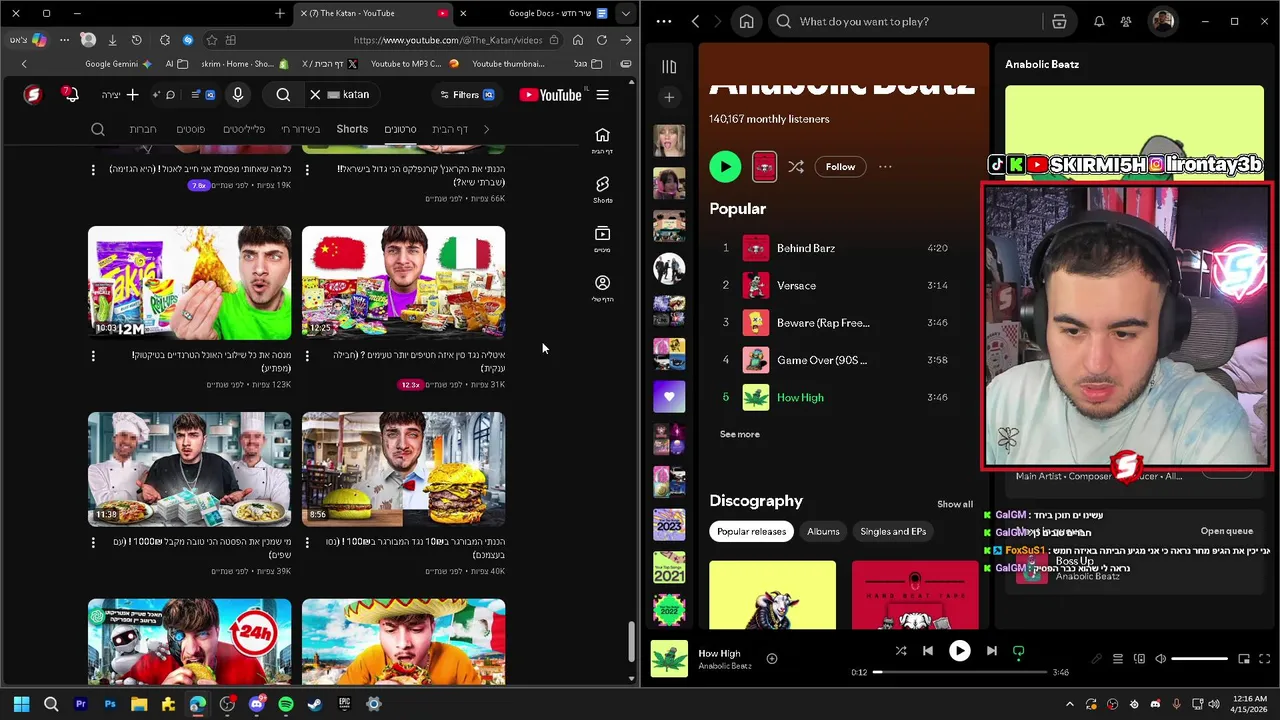Open the Google Gemini bookmark
The width and height of the screenshot is (1280, 720).
click(x=118, y=64)
